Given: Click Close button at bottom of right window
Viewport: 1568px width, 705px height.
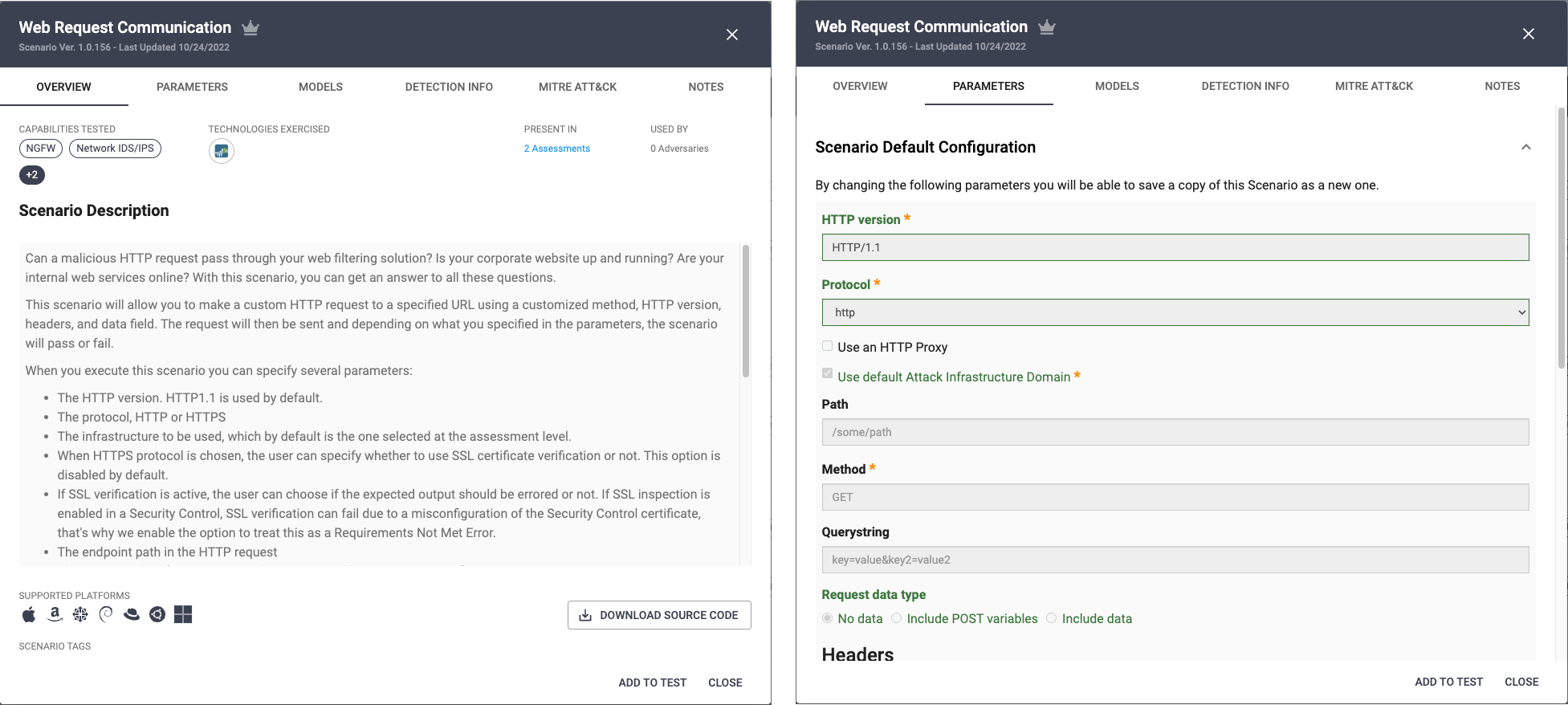Looking at the screenshot, I should (1521, 682).
